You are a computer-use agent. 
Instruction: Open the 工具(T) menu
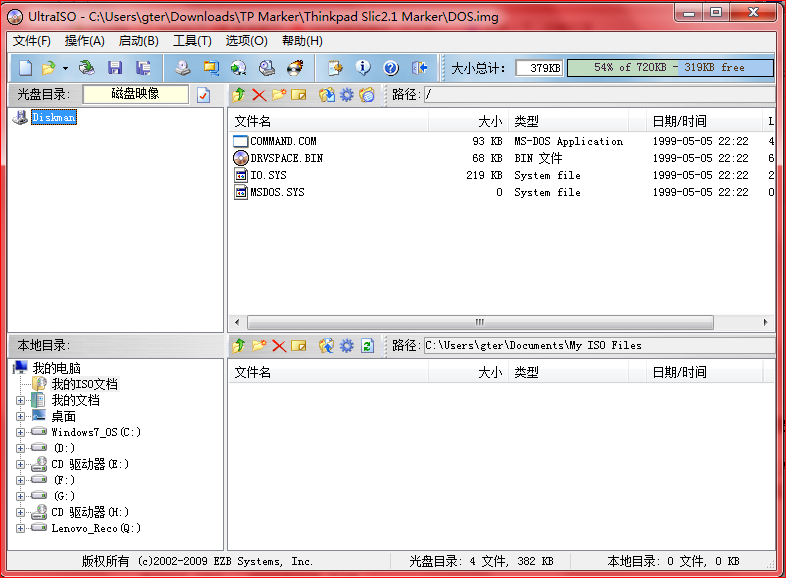click(192, 41)
